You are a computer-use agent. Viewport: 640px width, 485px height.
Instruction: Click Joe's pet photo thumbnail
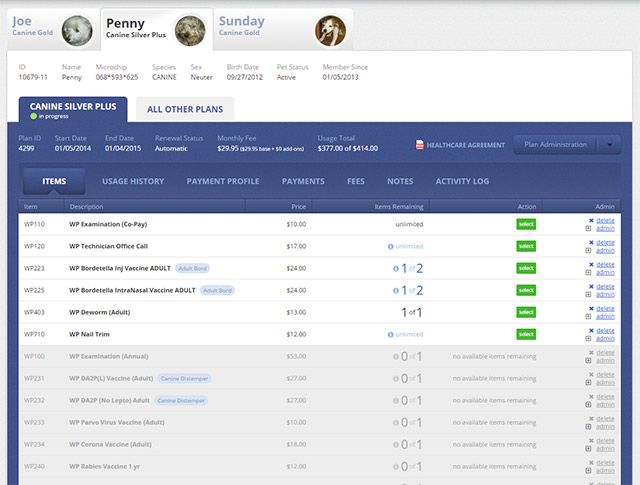77,31
